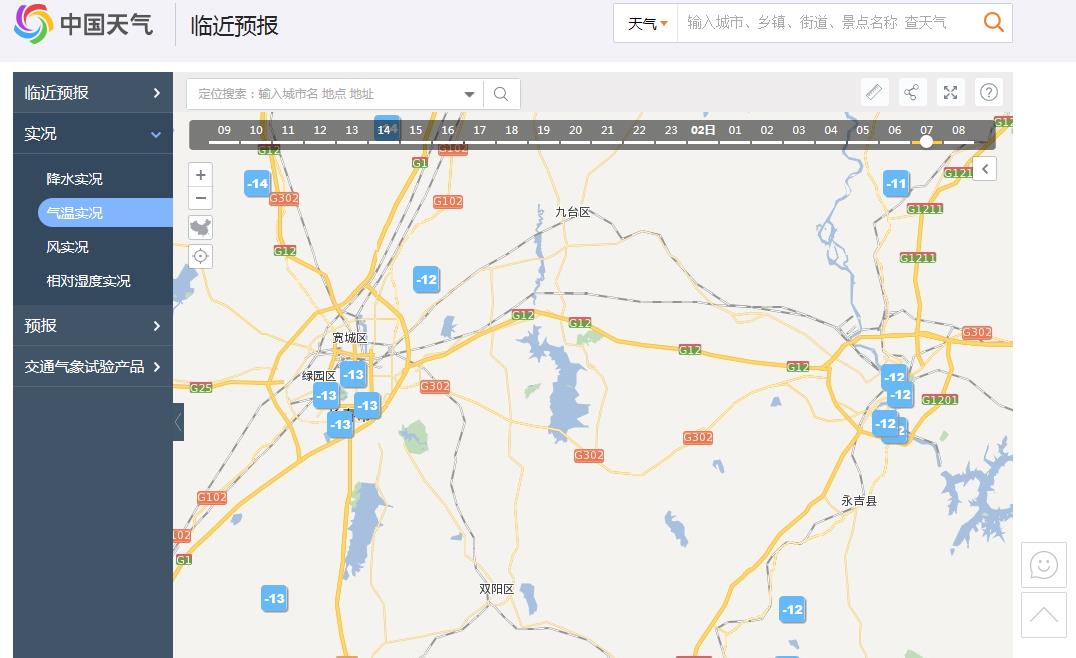Screen dimensions: 1076x658
Task: Click the 永吉县 map label
Action: [x=859, y=501]
